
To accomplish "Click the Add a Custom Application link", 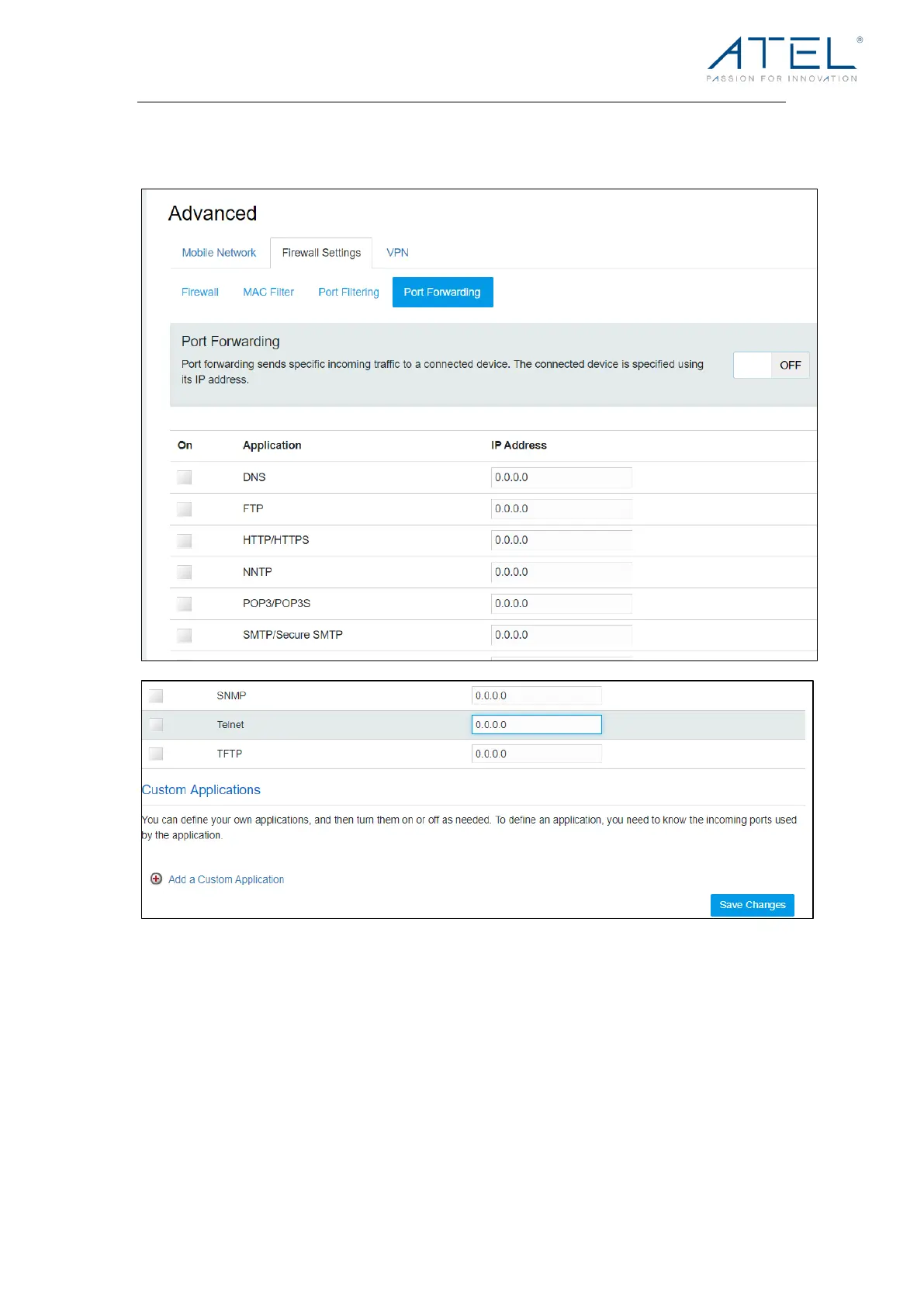I will click(x=226, y=879).
